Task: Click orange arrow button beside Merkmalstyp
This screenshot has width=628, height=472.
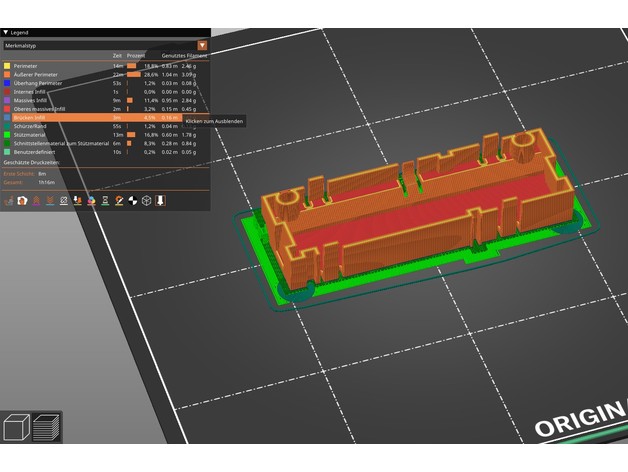Action: point(203,45)
